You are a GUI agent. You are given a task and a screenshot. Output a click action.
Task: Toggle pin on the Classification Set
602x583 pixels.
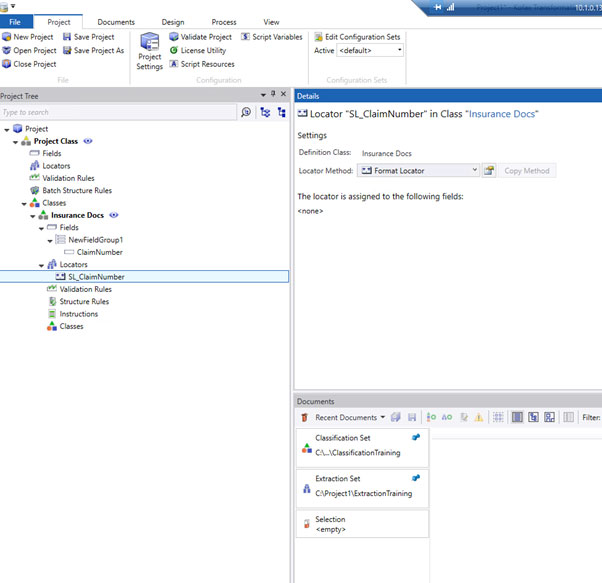click(416, 437)
